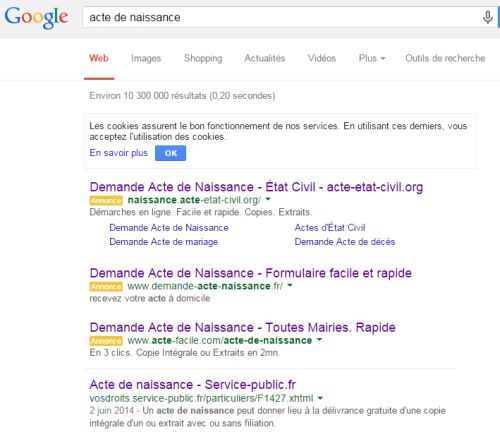Open the Shopping tab
This screenshot has width=500, height=432.
[x=203, y=58]
